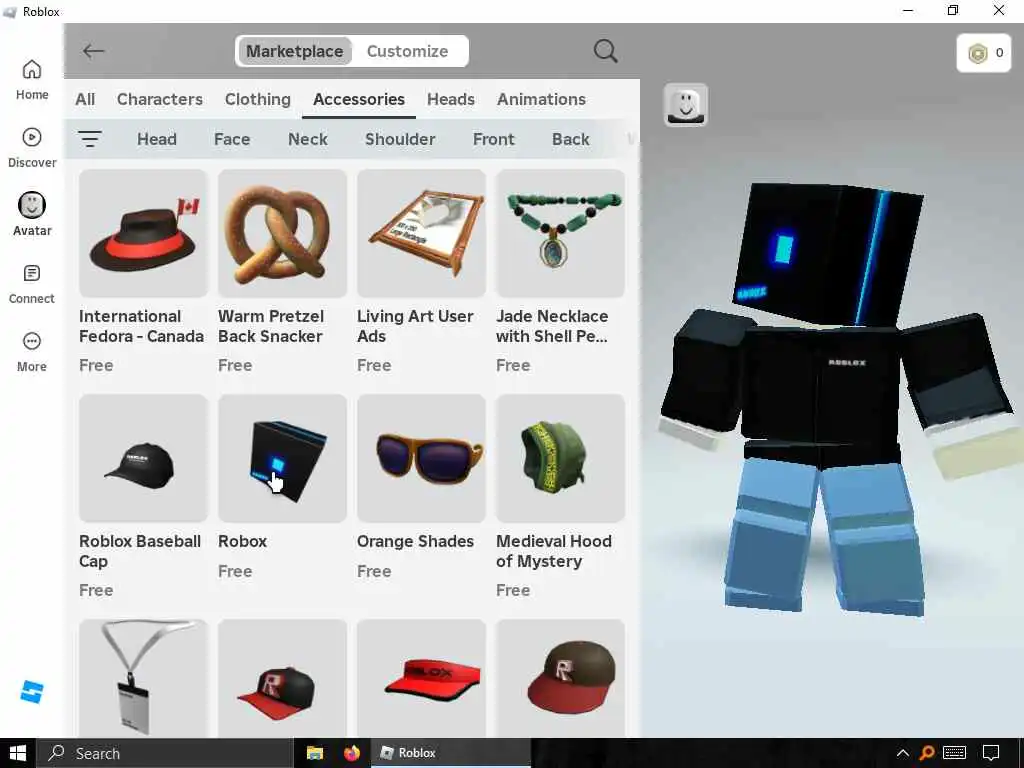Click the 'Orange Shades' item title
1024x768 pixels.
pos(415,541)
